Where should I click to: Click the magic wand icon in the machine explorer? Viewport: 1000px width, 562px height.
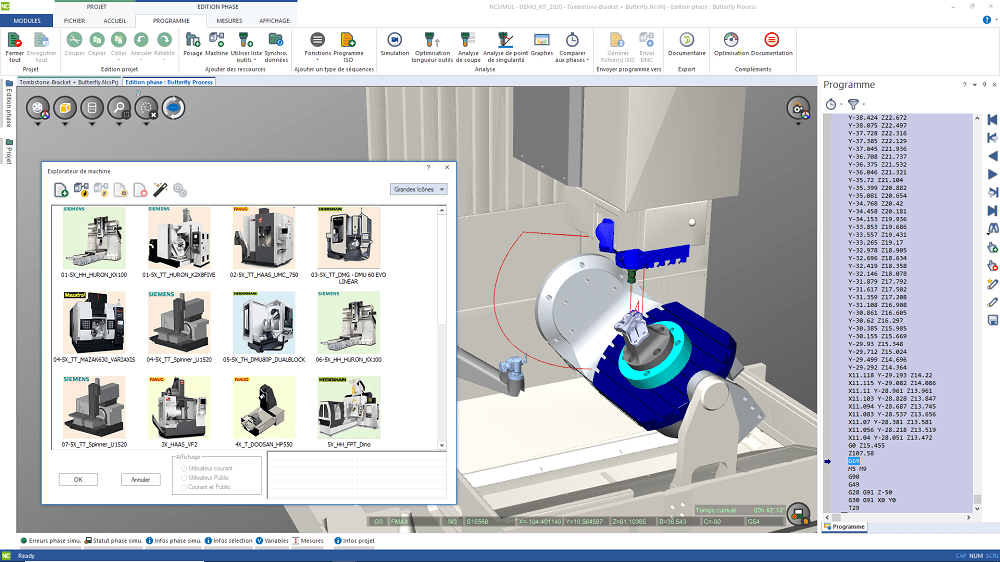[160, 189]
